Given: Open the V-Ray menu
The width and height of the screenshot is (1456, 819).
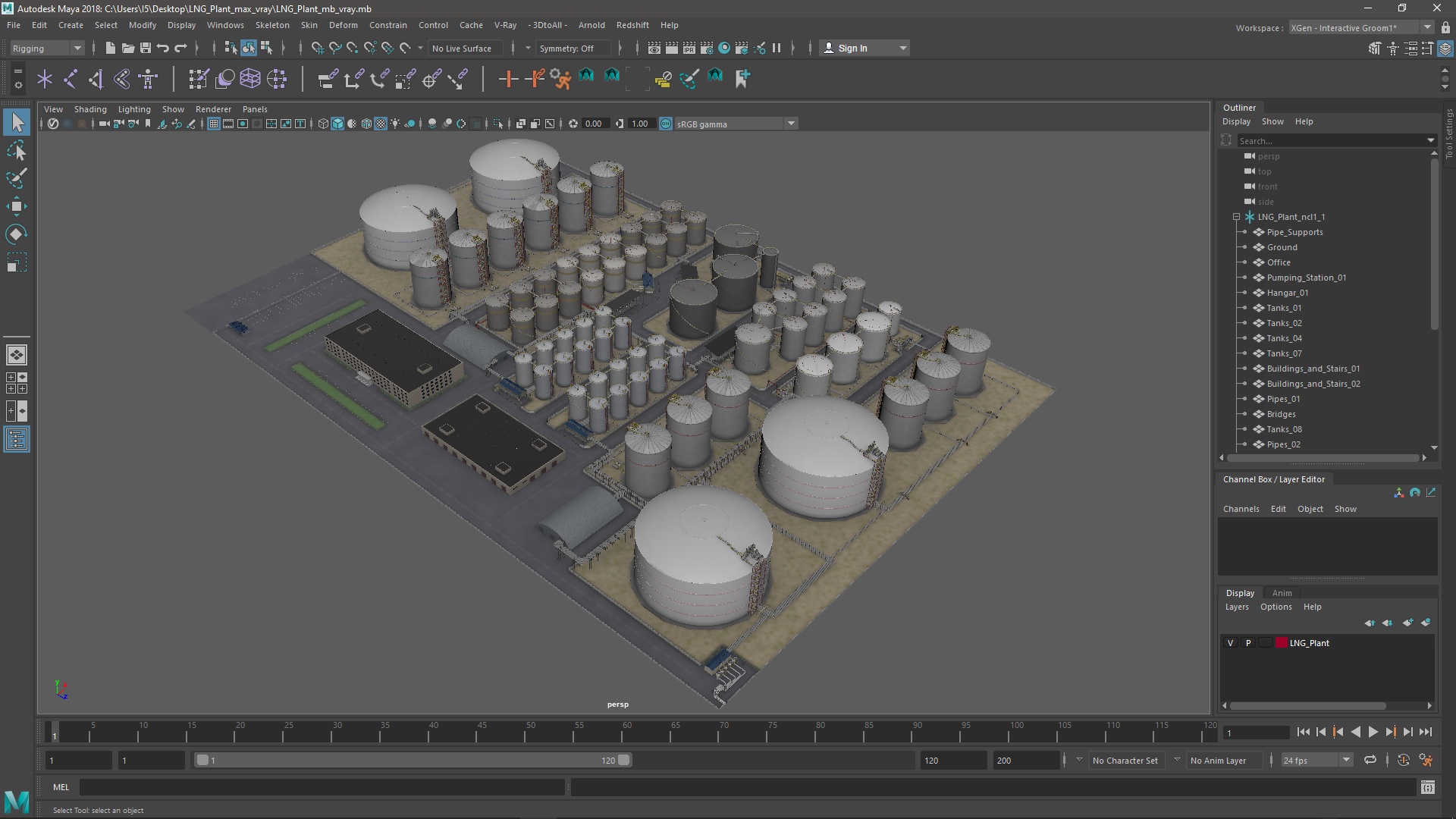Looking at the screenshot, I should coord(505,25).
